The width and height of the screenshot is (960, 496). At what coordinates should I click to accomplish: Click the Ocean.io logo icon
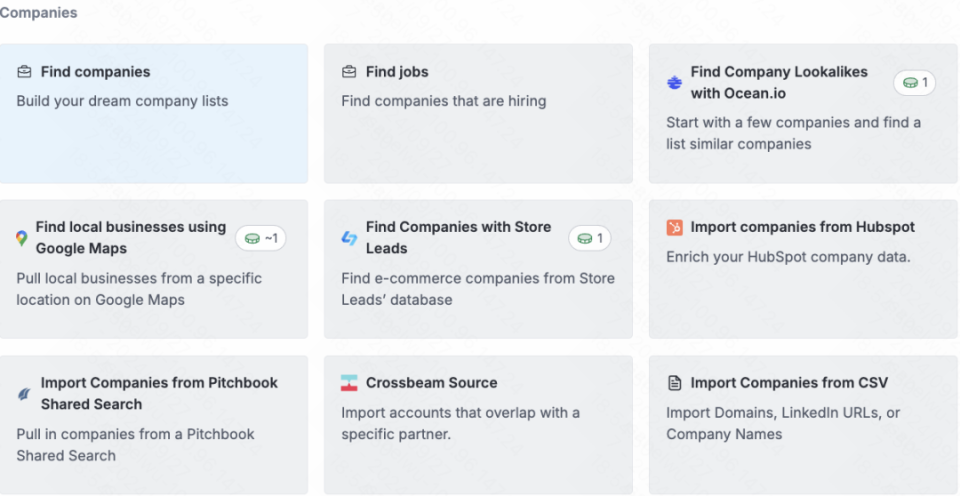674,83
